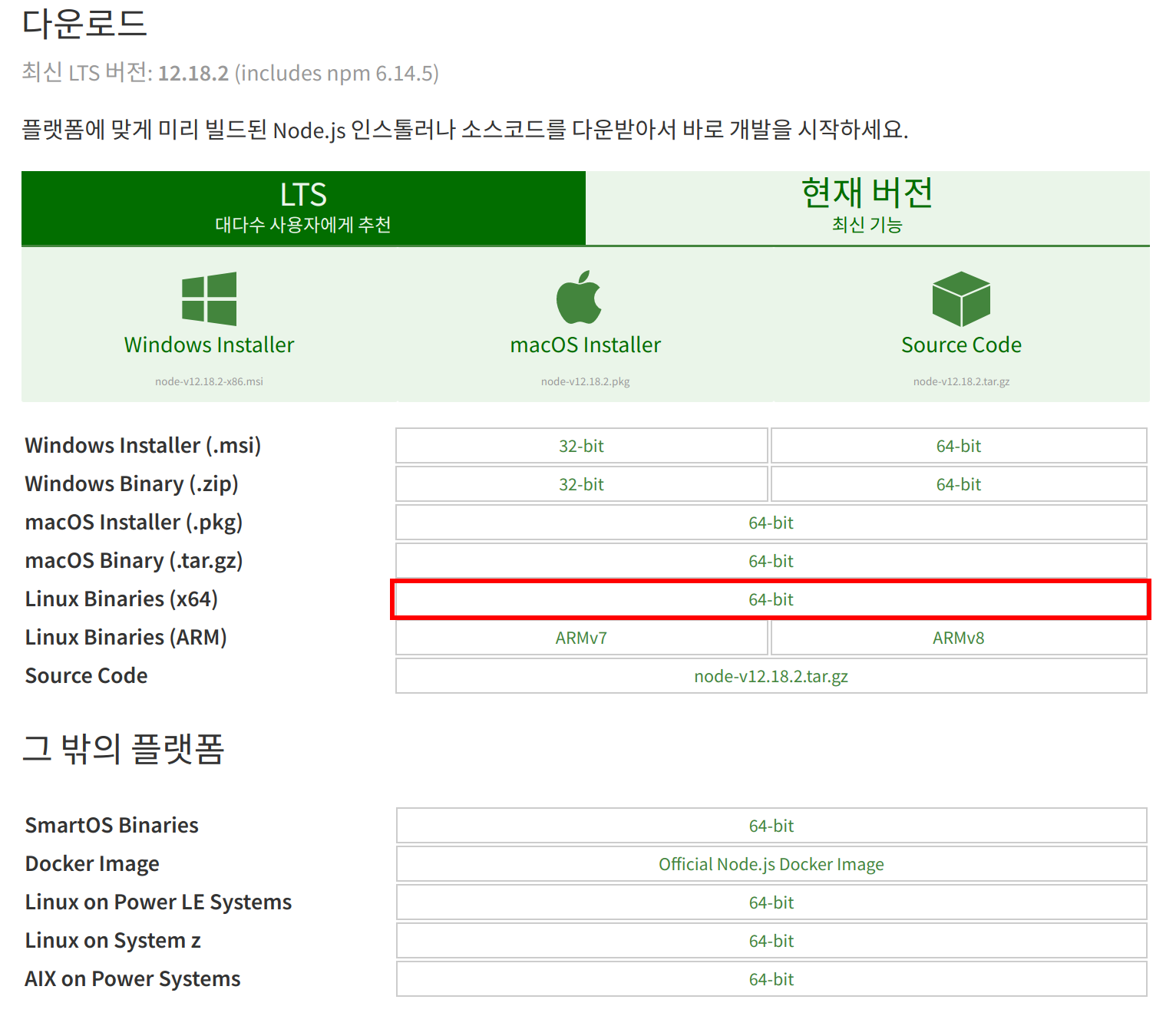Download 64-bit Windows Installer (.msi)
The image size is (1176, 1016).
click(x=959, y=446)
